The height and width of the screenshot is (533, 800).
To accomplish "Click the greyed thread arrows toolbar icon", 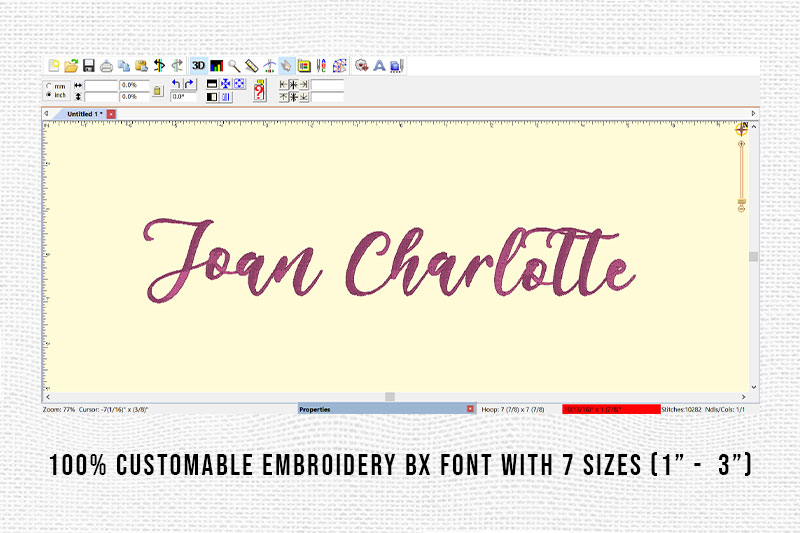I will point(177,66).
